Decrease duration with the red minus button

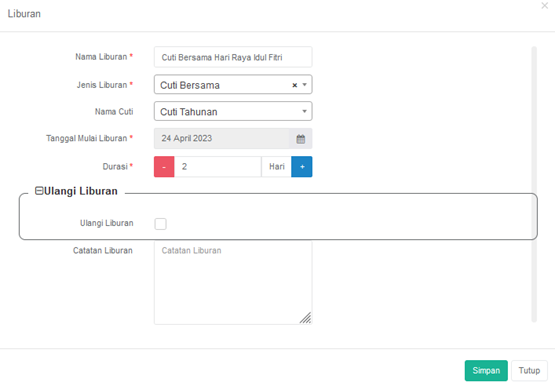(164, 167)
